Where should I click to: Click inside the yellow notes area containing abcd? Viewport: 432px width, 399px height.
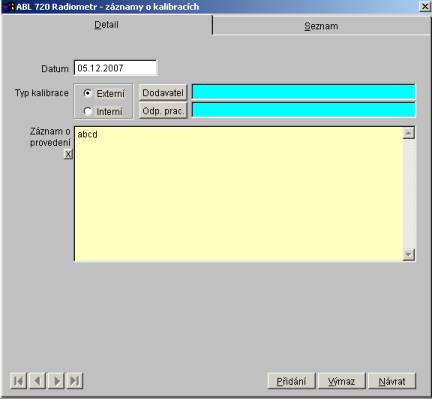[238, 194]
